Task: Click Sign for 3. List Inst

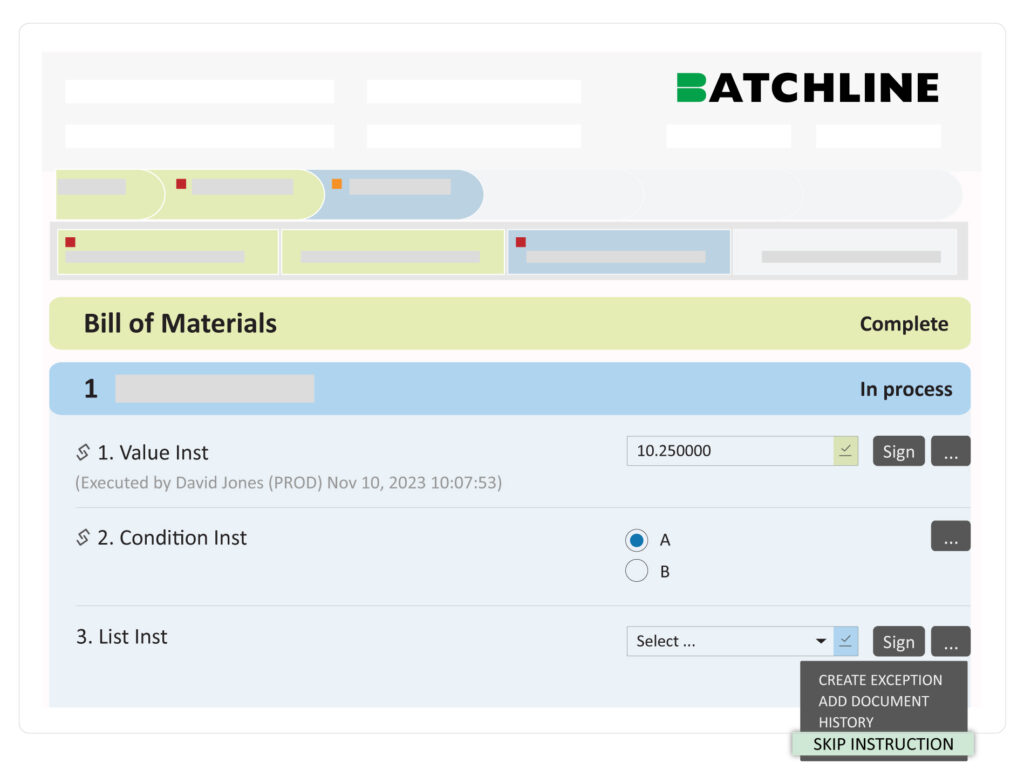Action: (898, 641)
